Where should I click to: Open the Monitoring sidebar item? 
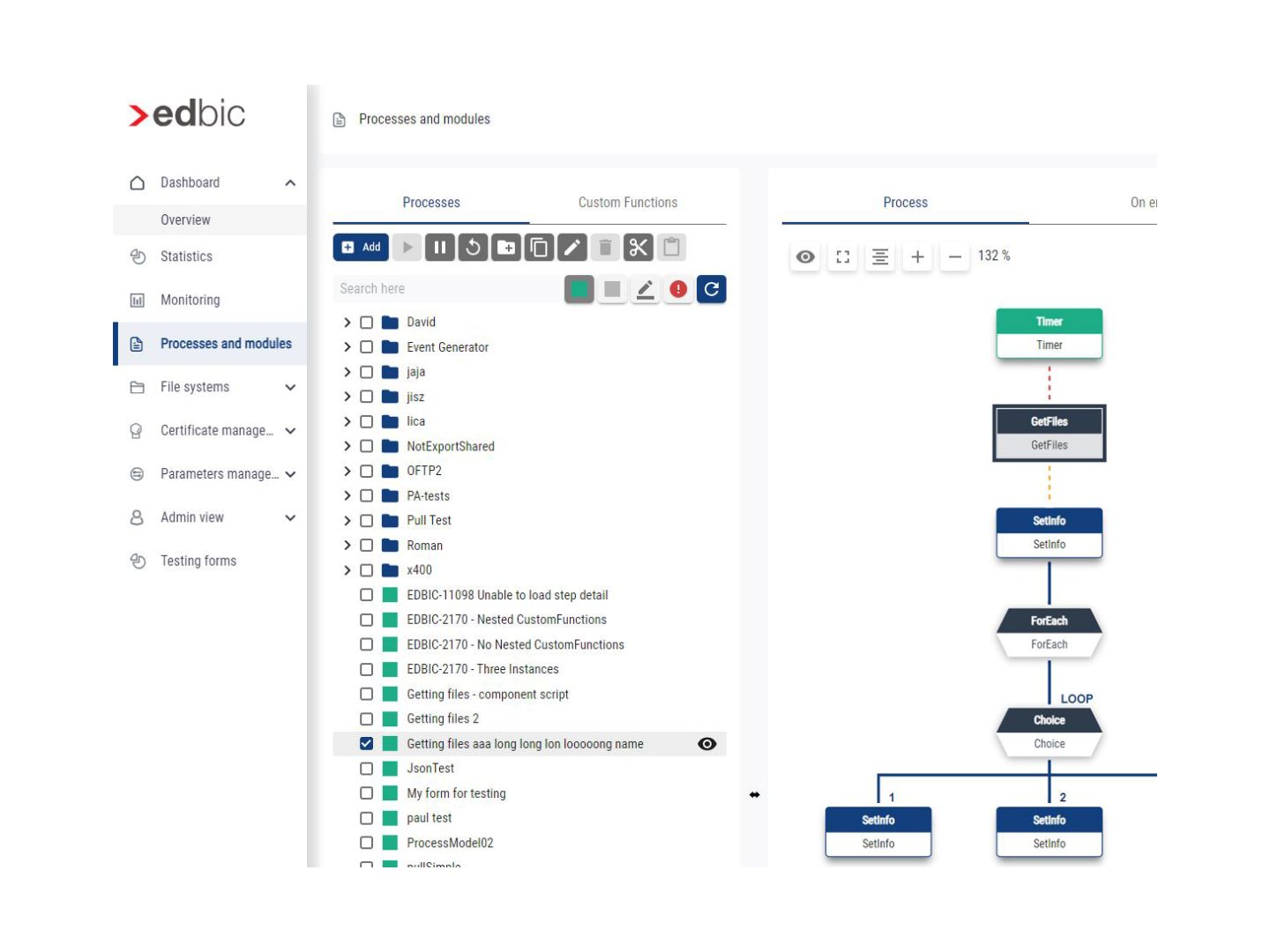tap(190, 300)
